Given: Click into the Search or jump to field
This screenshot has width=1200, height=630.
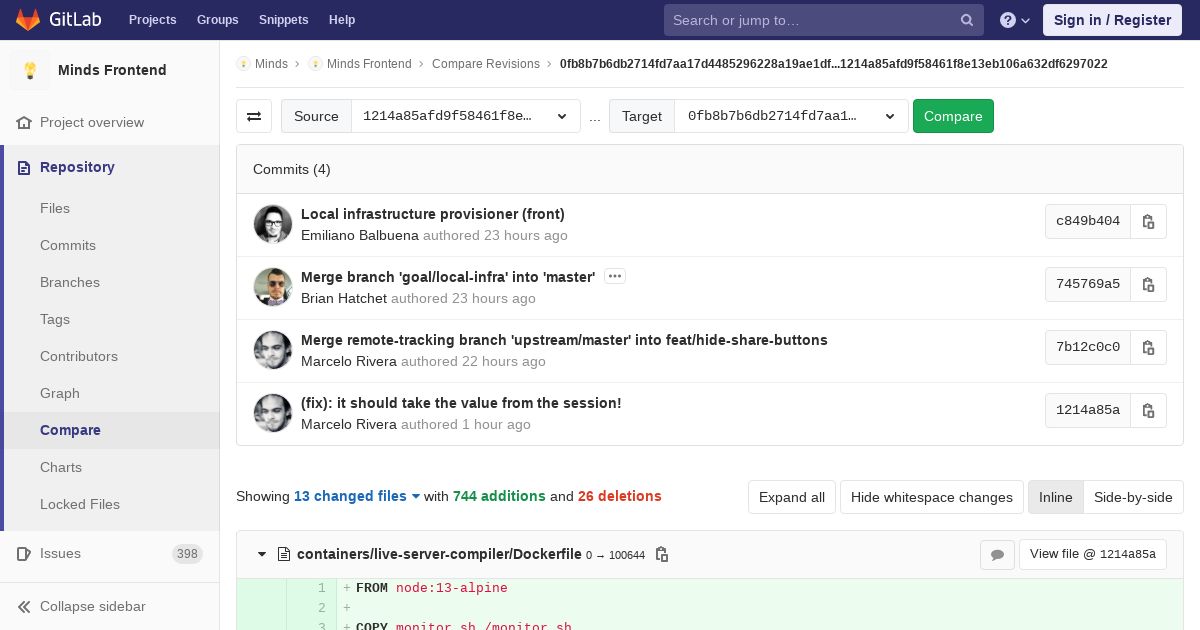Looking at the screenshot, I should pos(814,20).
